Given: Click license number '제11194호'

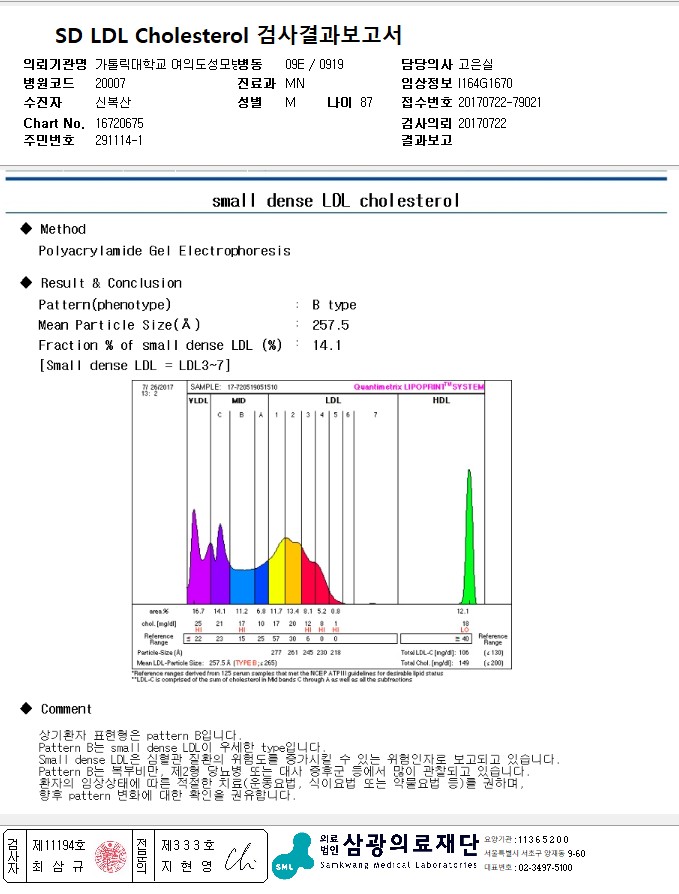Looking at the screenshot, I should coord(59,844).
